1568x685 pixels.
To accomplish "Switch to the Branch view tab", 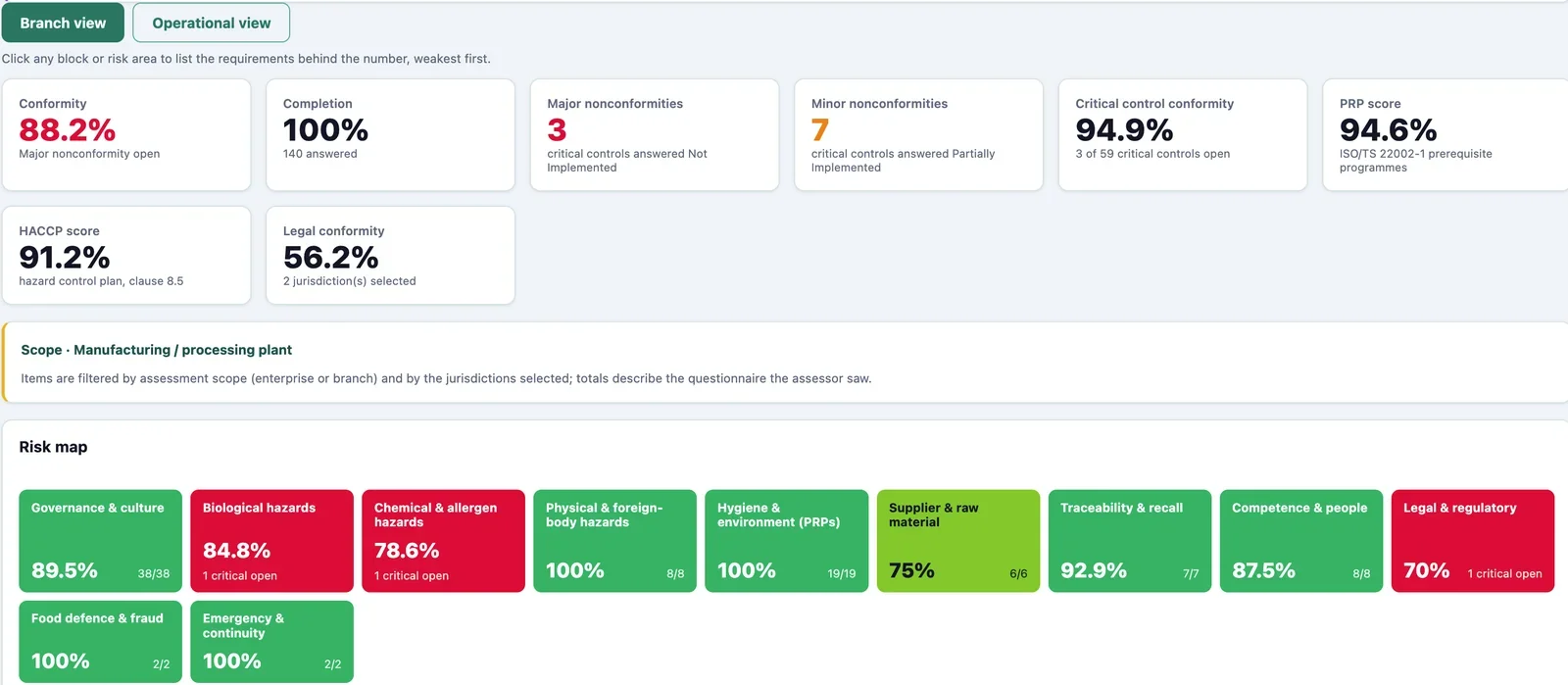I will click(x=63, y=23).
